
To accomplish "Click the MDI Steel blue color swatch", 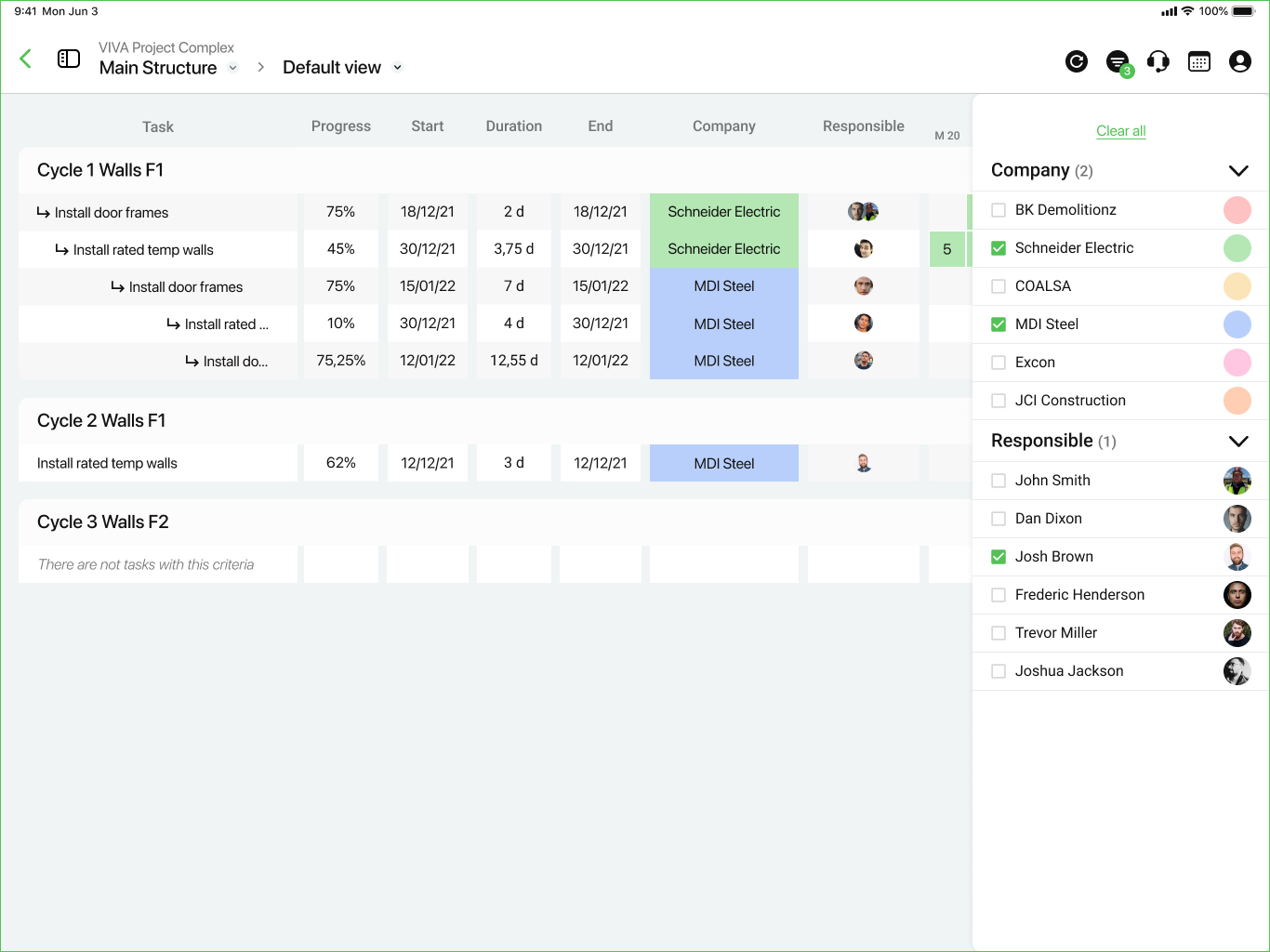I will 1237,324.
